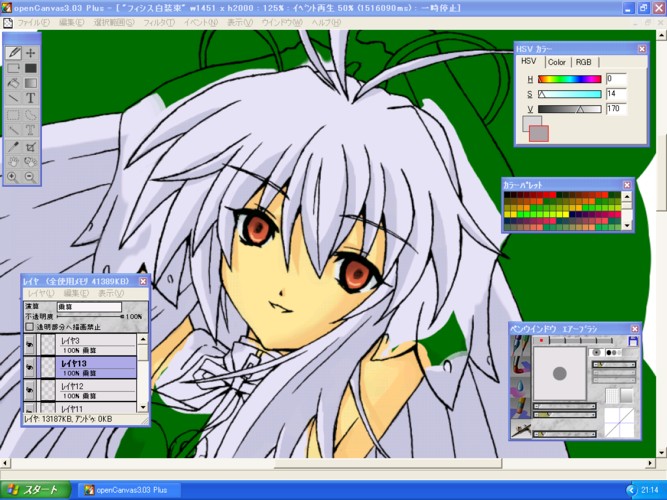Viewport: 667px width, 500px height.
Task: Select the Line tool in the toolbox
Action: pos(14,98)
